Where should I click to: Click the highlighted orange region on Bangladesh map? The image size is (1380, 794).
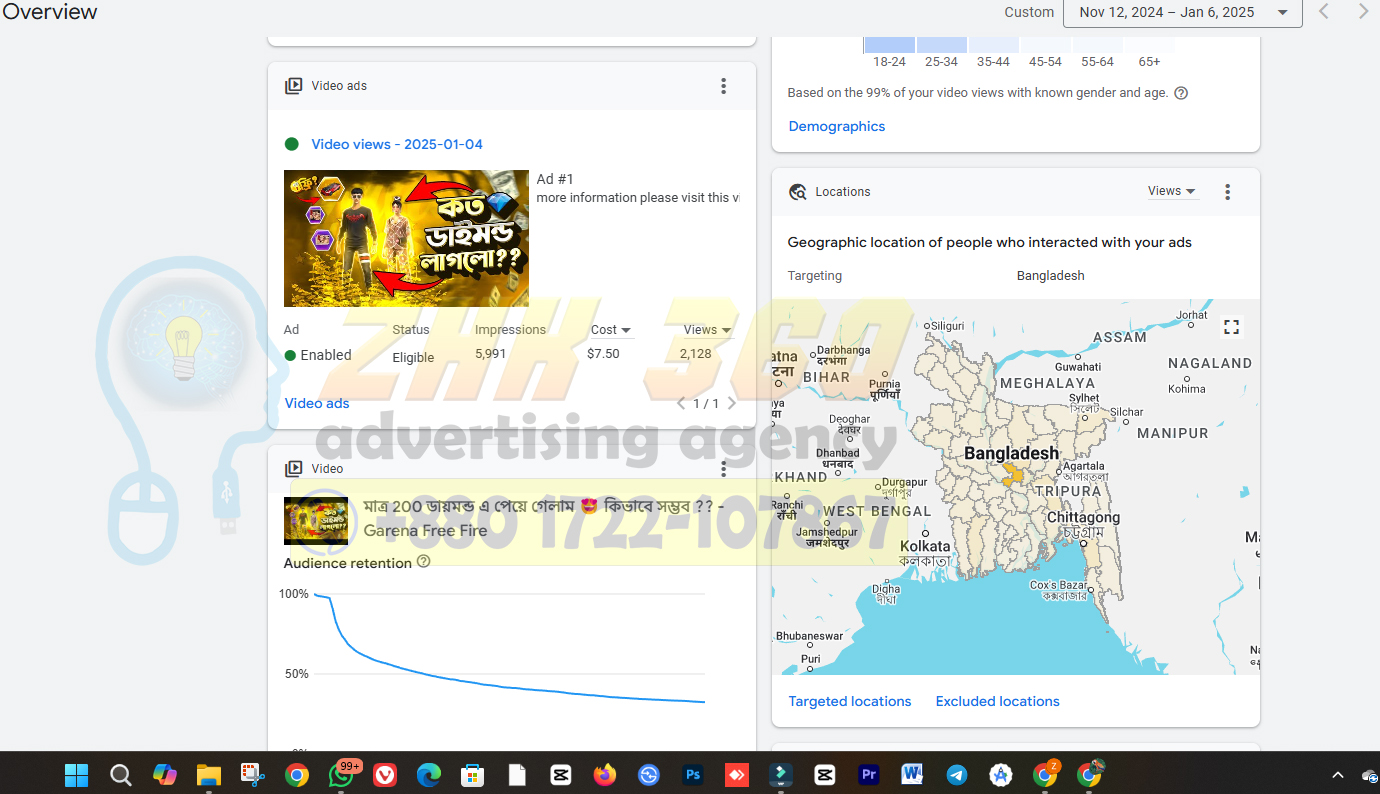pyautogui.click(x=1013, y=474)
